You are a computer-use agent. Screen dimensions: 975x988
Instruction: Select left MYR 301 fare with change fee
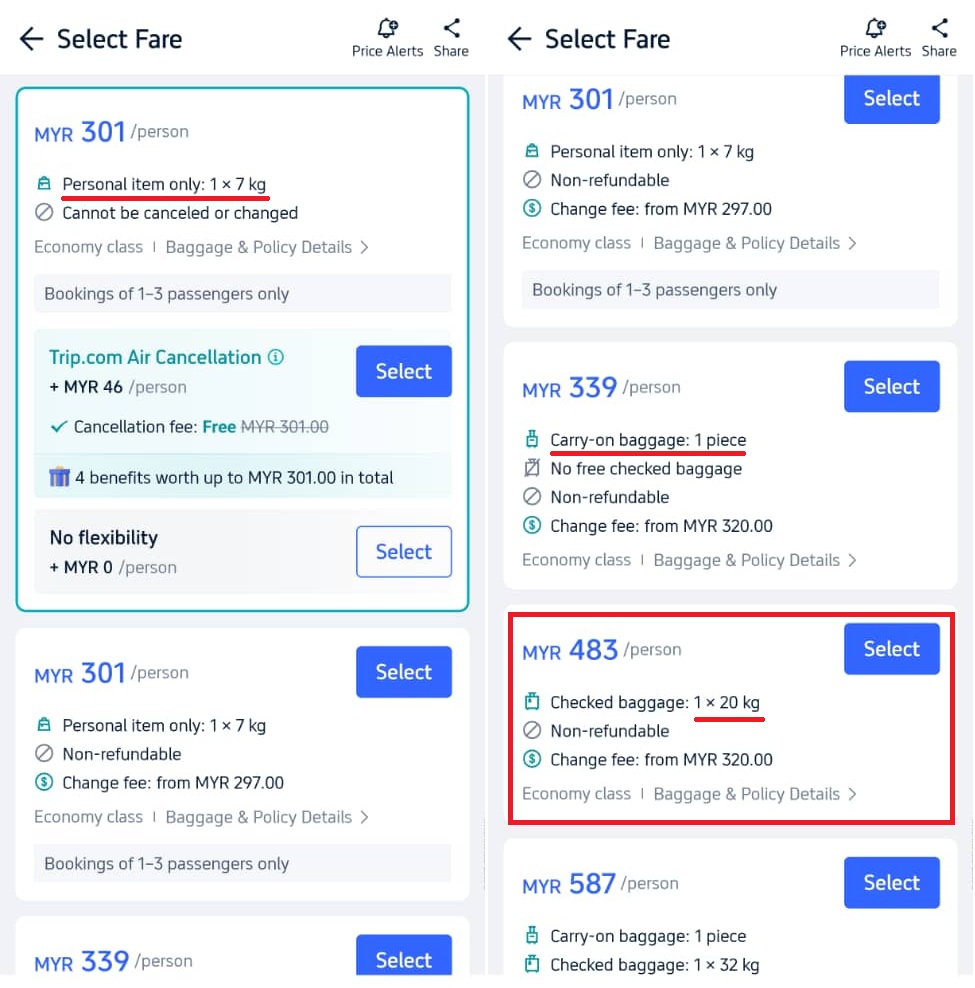point(403,672)
